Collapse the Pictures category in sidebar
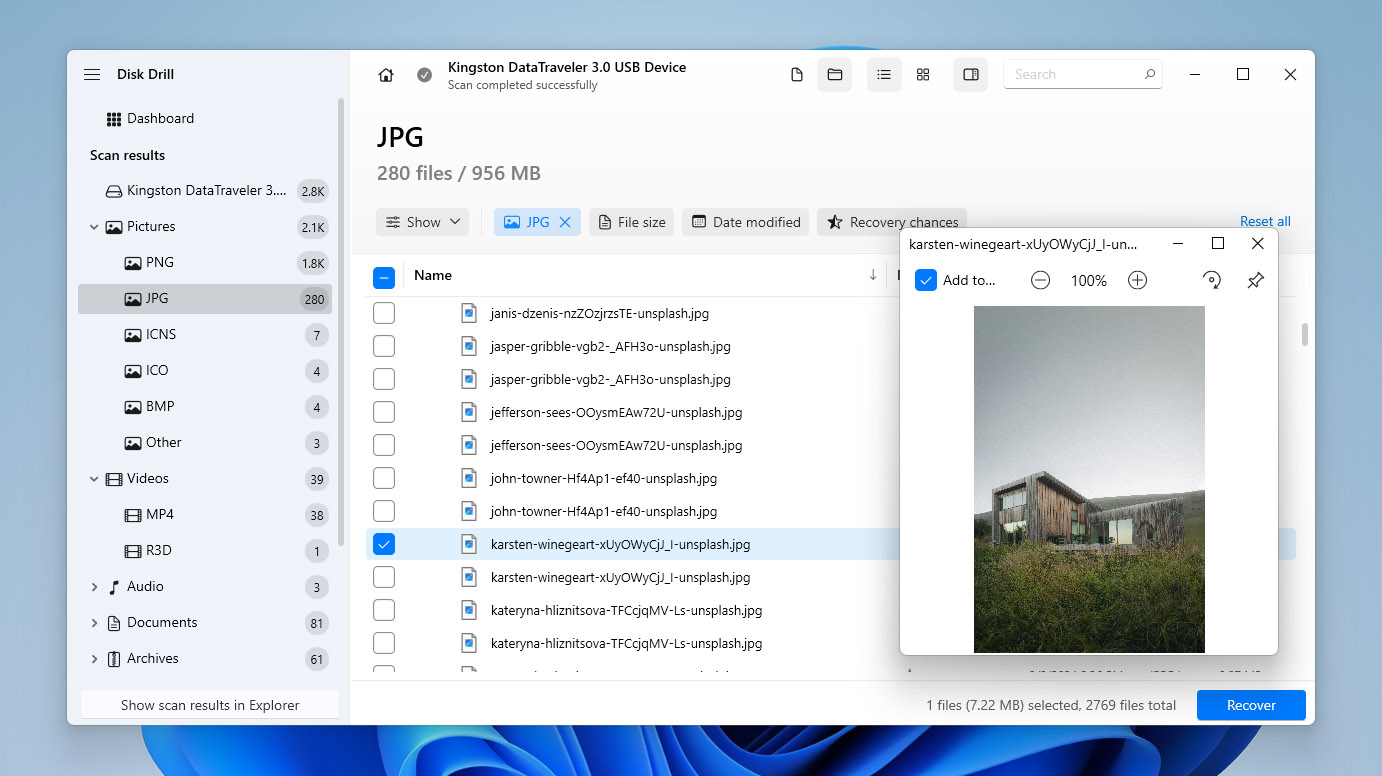 coord(95,227)
